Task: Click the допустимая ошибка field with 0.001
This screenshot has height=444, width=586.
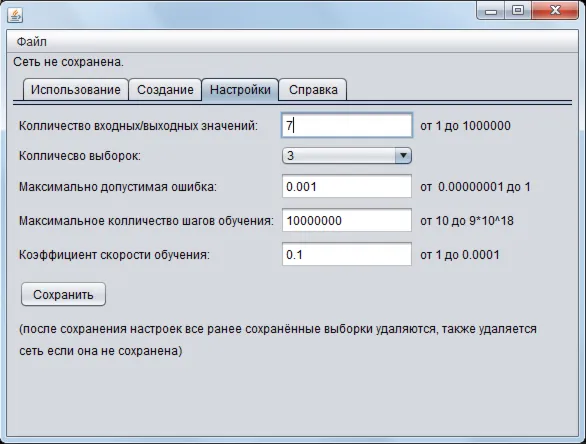Action: [x=347, y=186]
